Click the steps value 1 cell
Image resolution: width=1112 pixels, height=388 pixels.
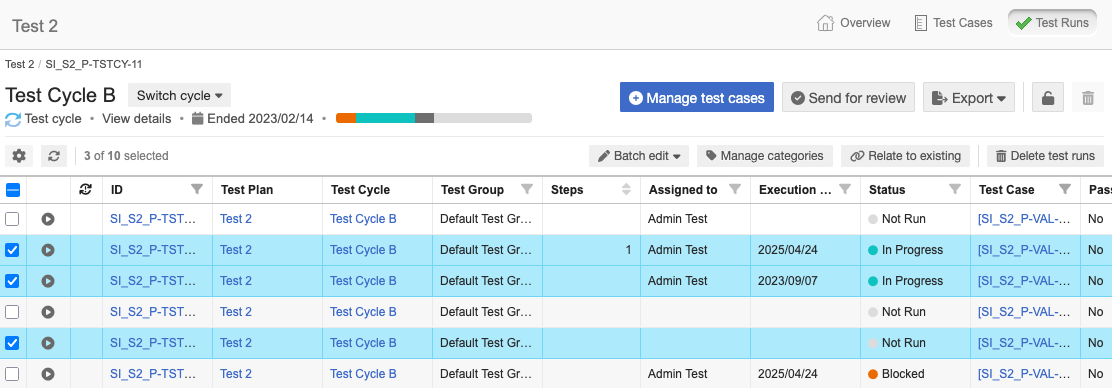point(591,250)
